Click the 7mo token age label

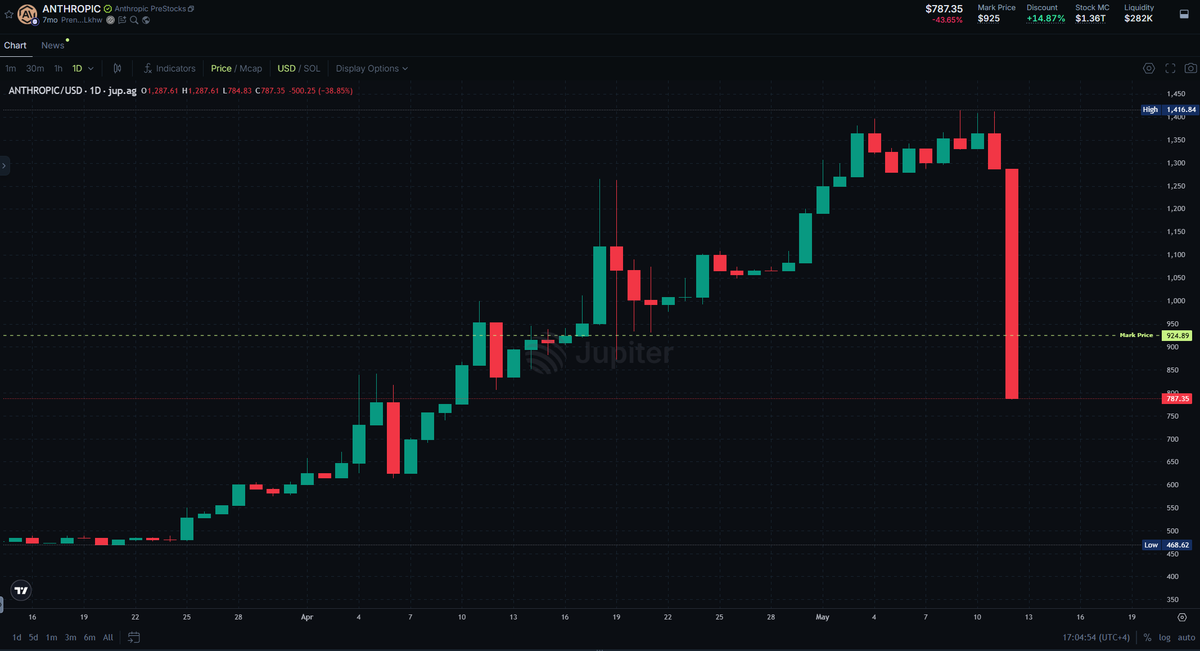pos(50,20)
